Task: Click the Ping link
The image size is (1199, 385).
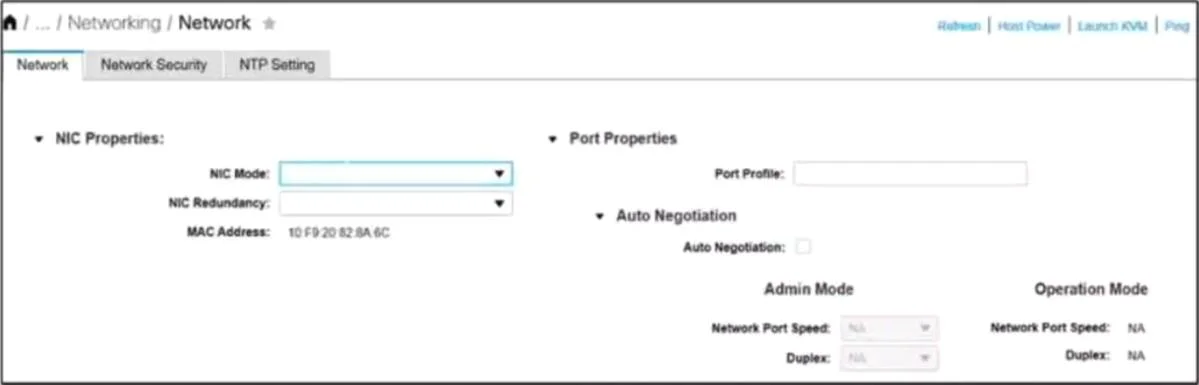Action: (x=1177, y=26)
